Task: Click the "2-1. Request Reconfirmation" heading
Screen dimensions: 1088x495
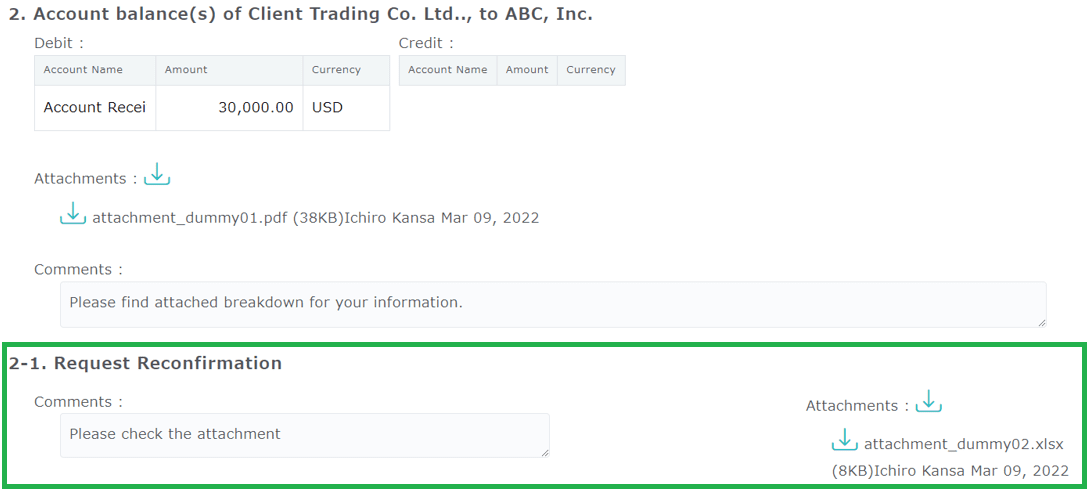Action: point(145,363)
